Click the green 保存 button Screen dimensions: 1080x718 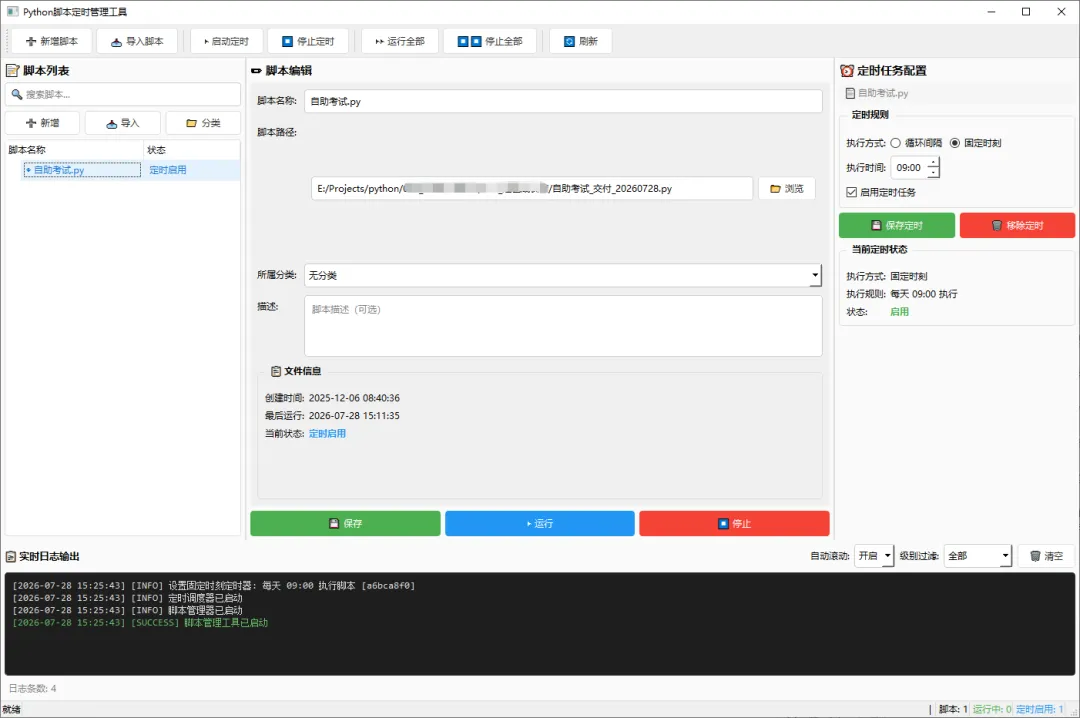[x=345, y=524]
